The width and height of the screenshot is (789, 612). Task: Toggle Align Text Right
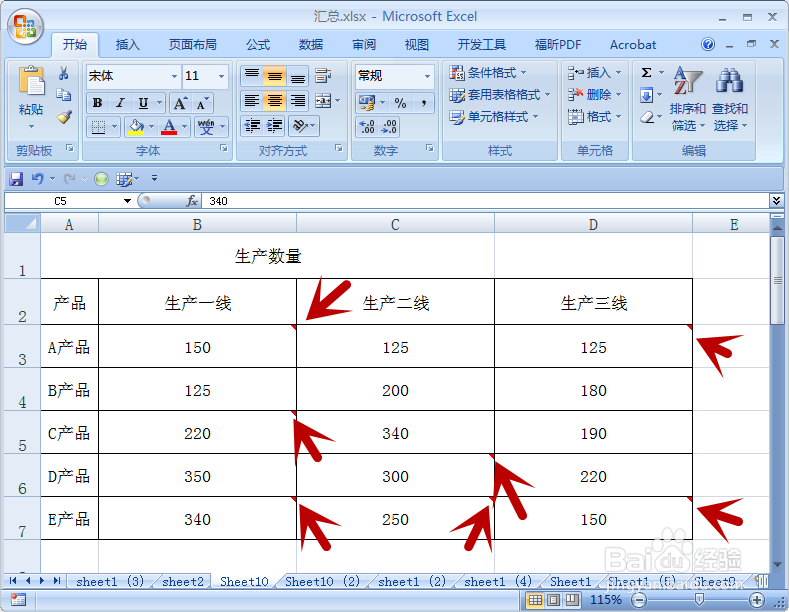tap(297, 101)
